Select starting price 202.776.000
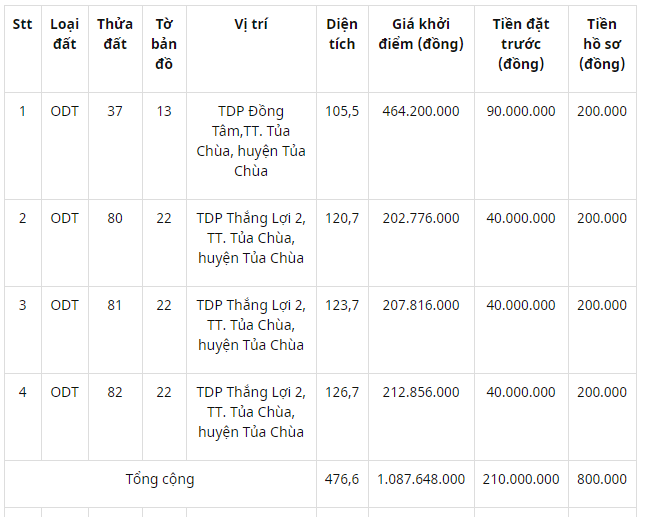The width and height of the screenshot is (645, 517). pos(421,218)
